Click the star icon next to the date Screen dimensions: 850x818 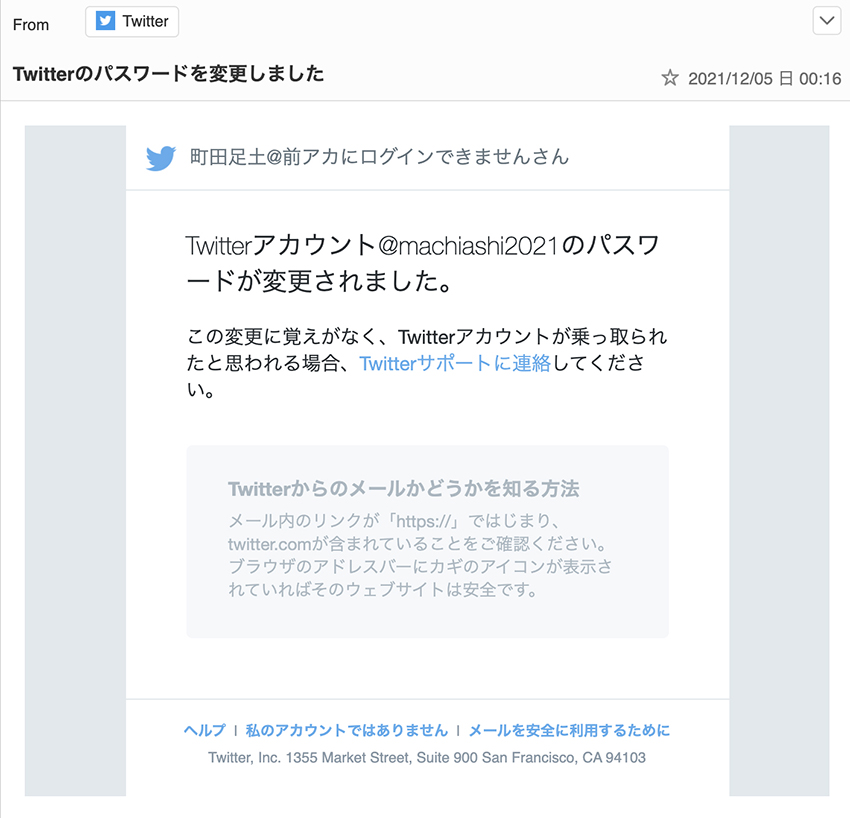[x=669, y=77]
